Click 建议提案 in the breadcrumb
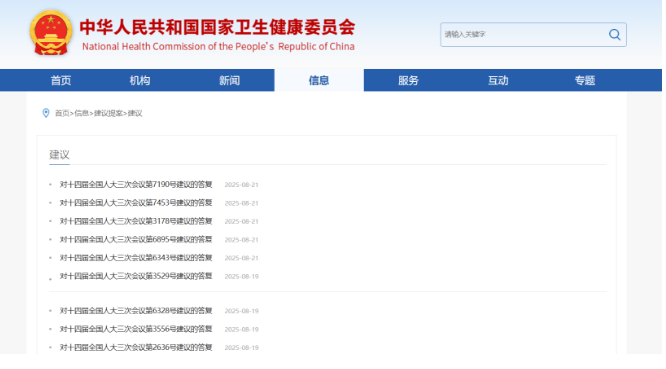The width and height of the screenshot is (666, 369). [108, 113]
